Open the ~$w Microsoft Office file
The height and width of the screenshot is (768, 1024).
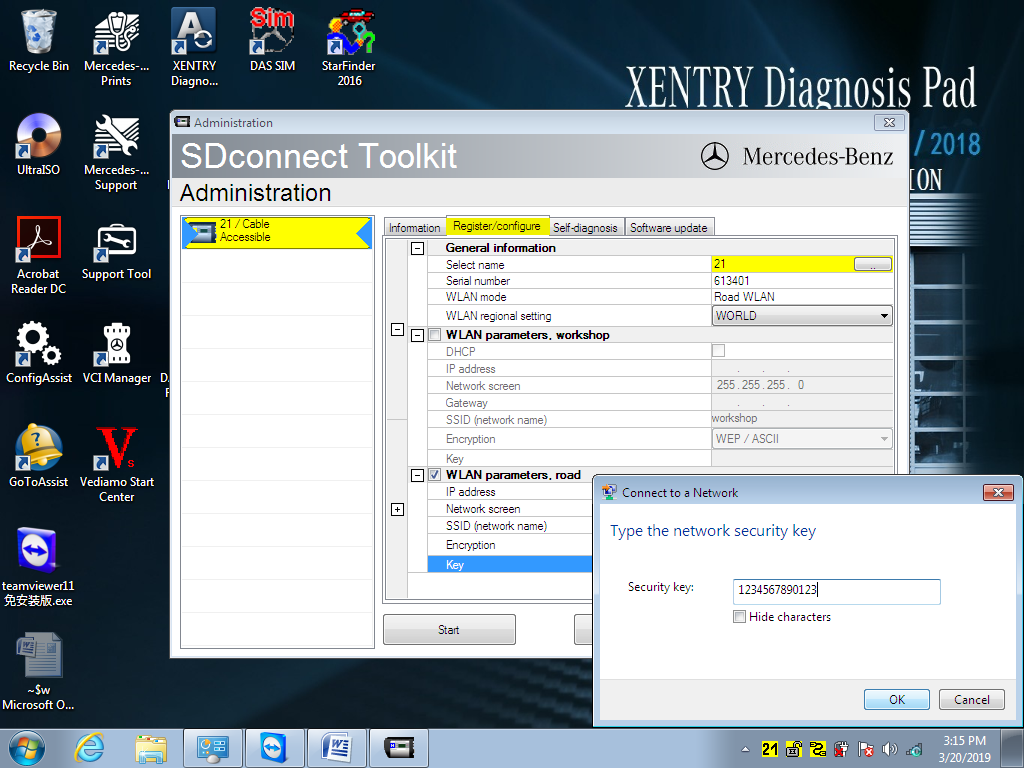pos(39,671)
